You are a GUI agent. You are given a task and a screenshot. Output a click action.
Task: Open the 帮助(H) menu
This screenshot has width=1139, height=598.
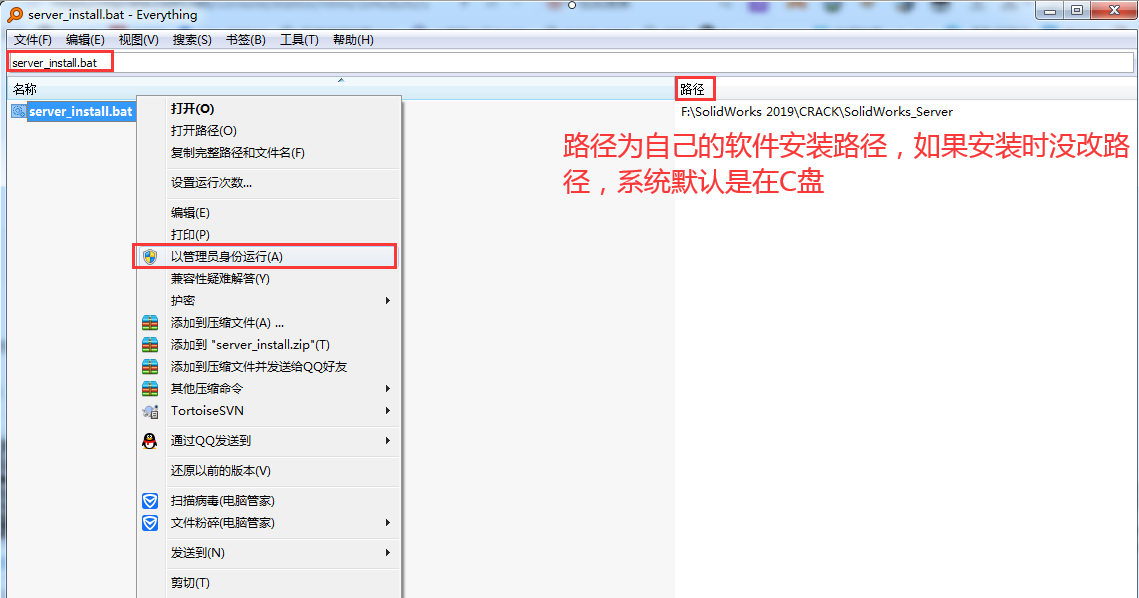click(x=353, y=40)
